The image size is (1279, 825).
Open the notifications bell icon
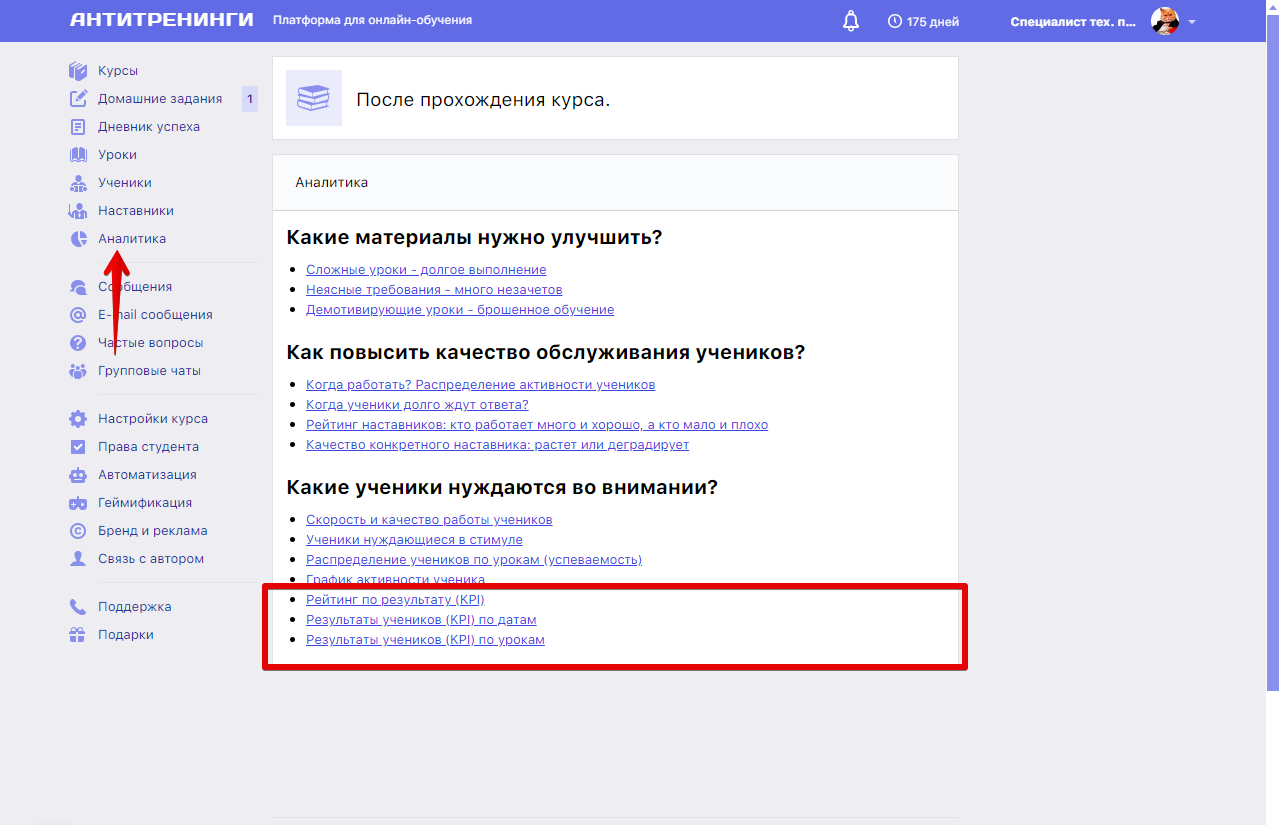850,20
